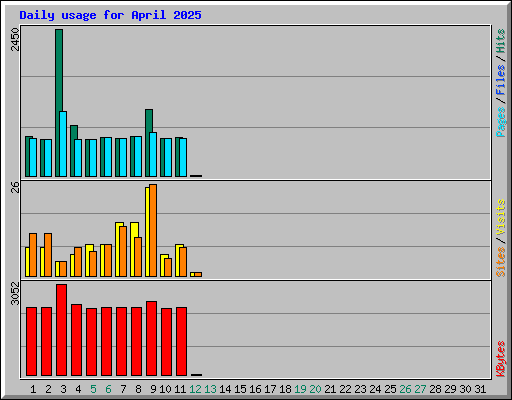Screen dimensions: 512x400
Task: Click day 13 on the x-axis
Action: [x=210, y=389]
